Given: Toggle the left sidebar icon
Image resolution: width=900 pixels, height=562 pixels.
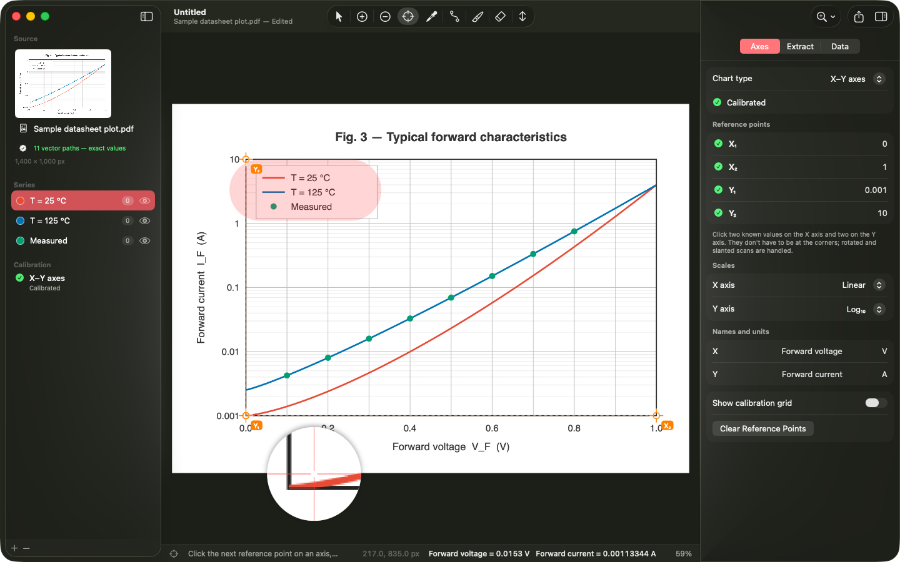Looking at the screenshot, I should point(147,17).
